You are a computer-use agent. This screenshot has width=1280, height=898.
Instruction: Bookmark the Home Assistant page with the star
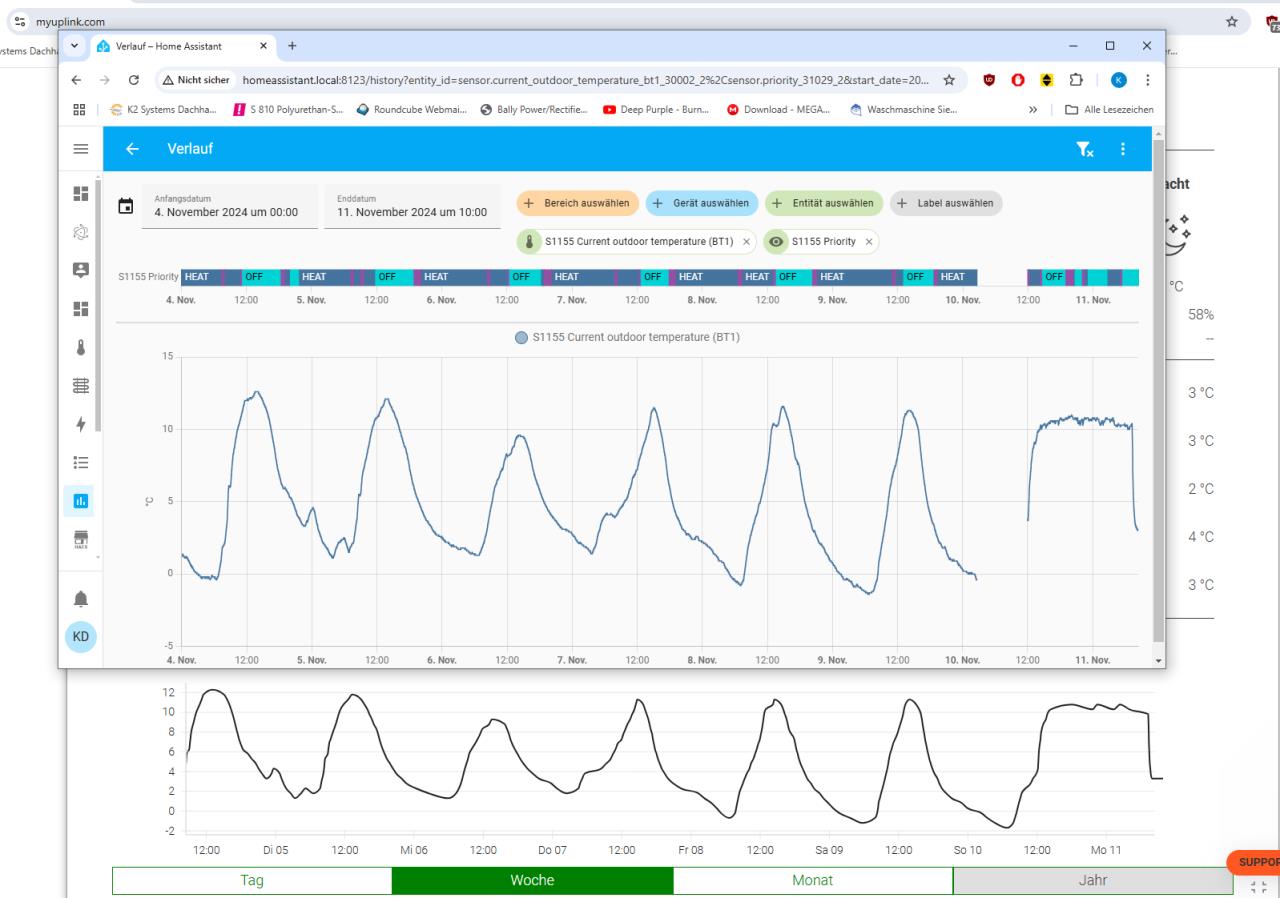click(x=948, y=81)
